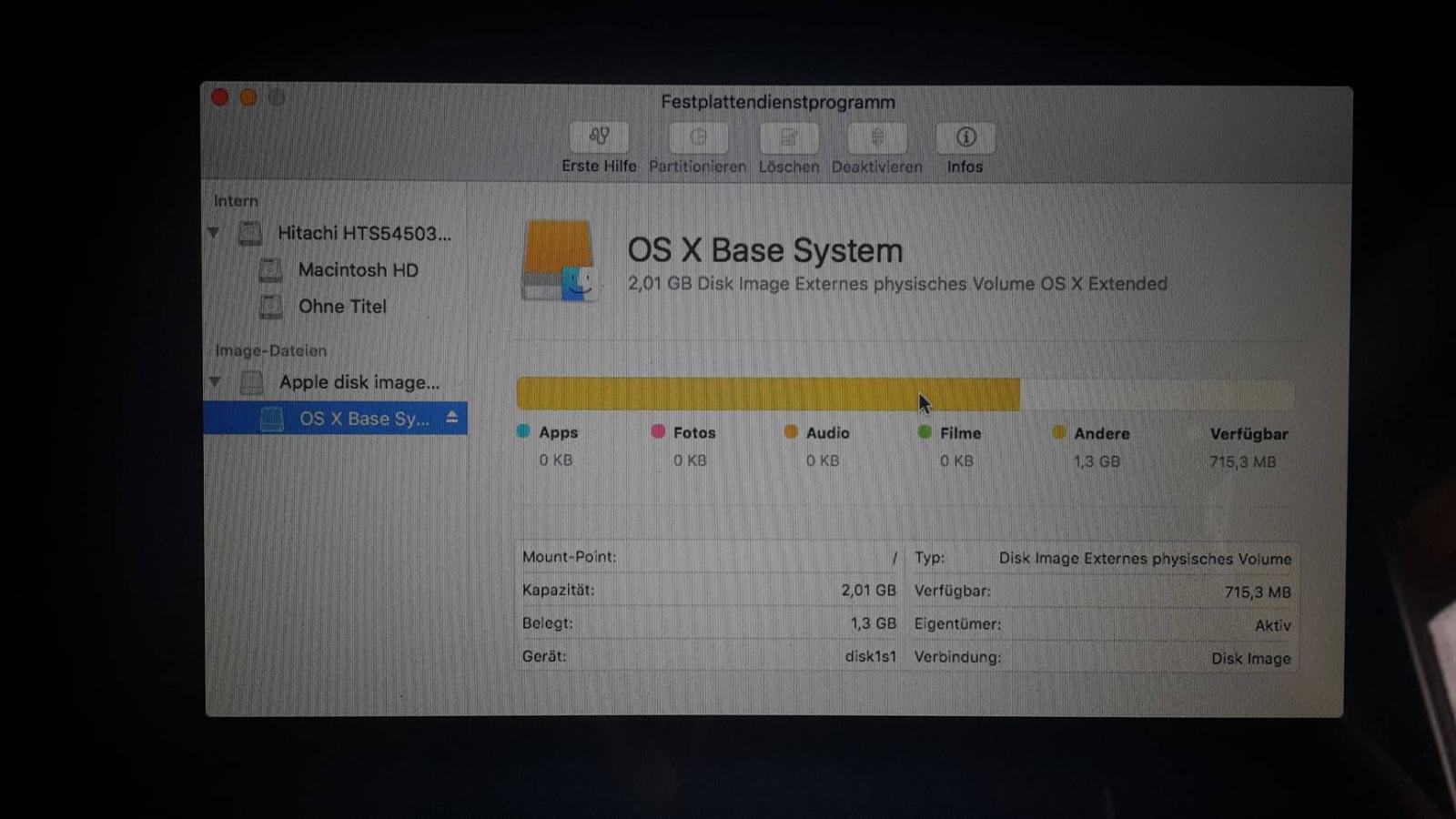The height and width of the screenshot is (819, 1456).
Task: Click the Löschen toolbar icon
Action: [x=789, y=137]
